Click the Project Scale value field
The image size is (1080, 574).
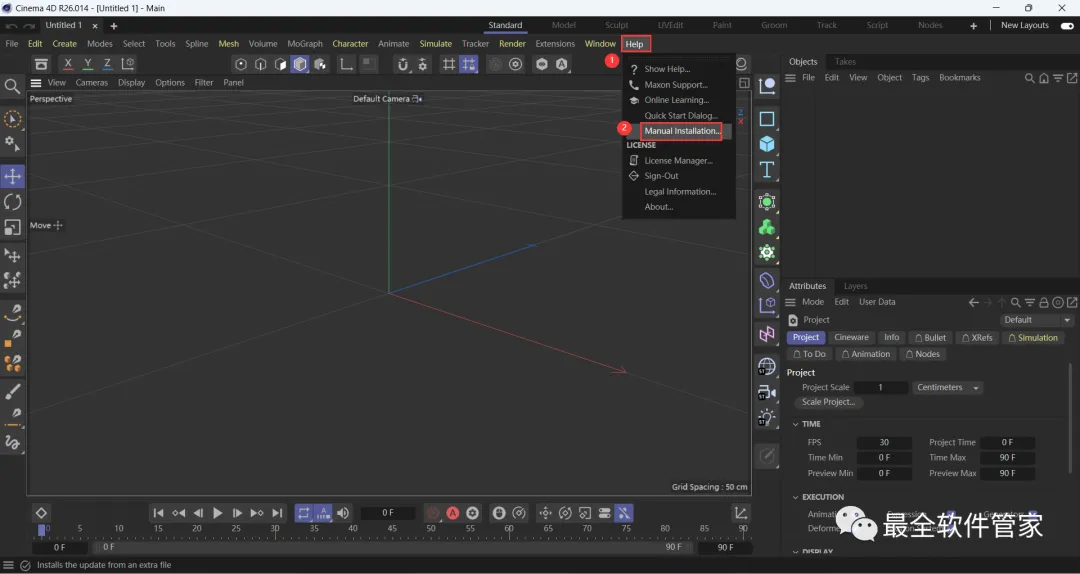pyautogui.click(x=880, y=388)
